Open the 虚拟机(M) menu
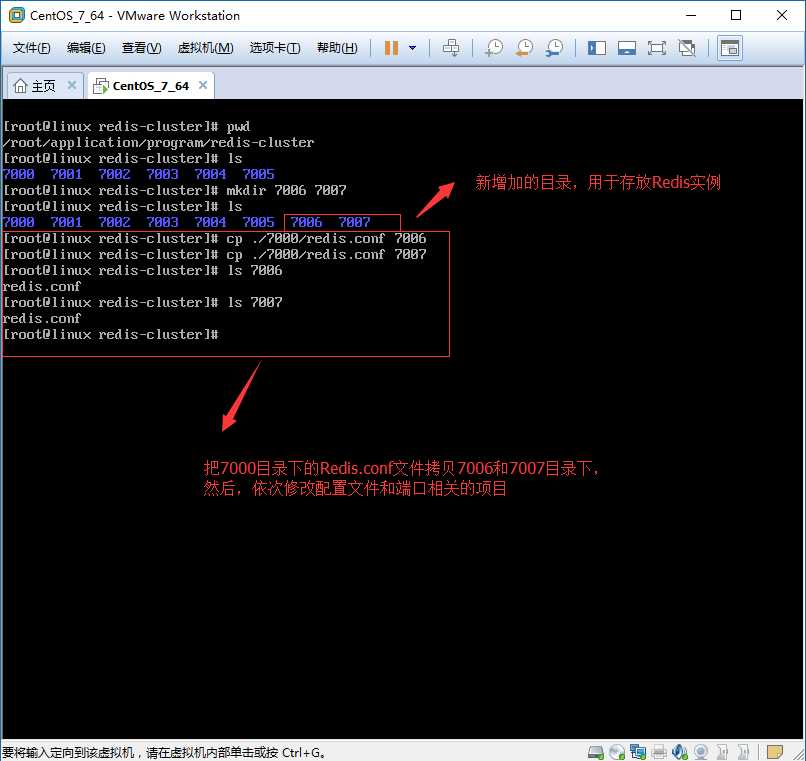Image resolution: width=806 pixels, height=761 pixels. [x=205, y=48]
